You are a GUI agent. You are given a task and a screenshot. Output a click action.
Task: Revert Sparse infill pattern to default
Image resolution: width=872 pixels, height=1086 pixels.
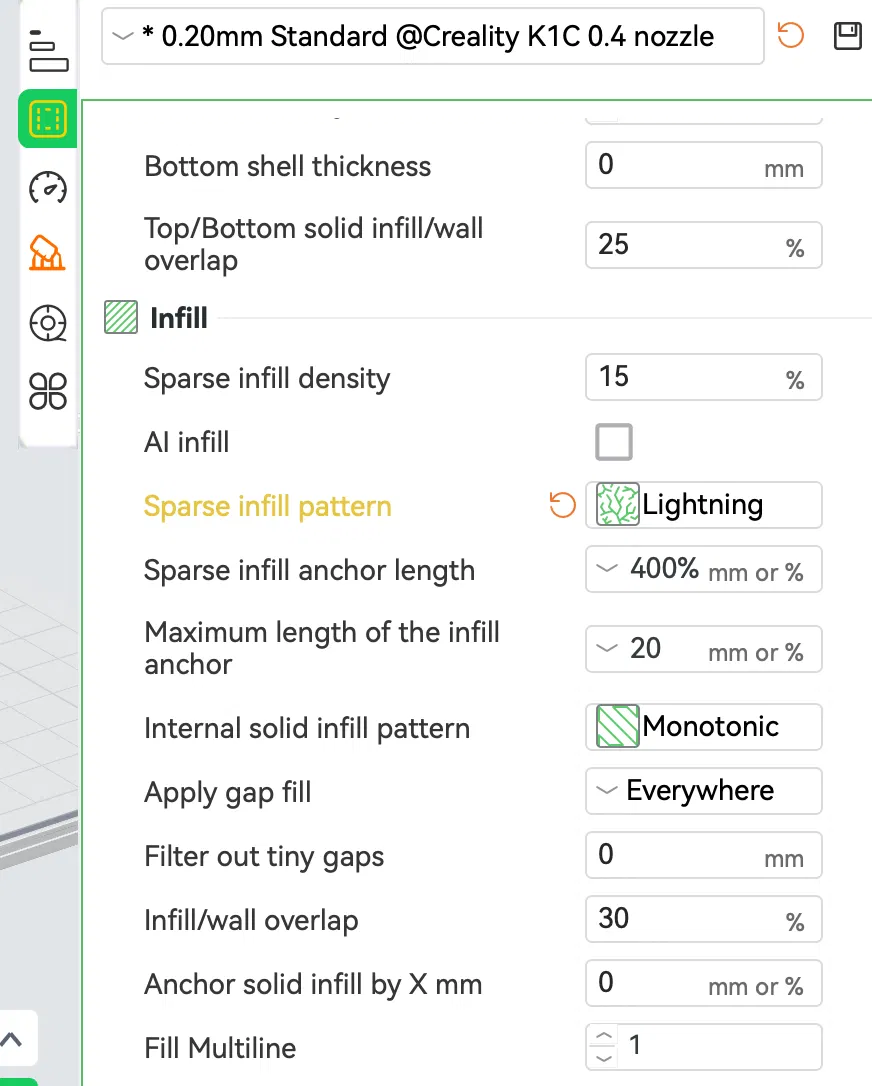pos(563,506)
